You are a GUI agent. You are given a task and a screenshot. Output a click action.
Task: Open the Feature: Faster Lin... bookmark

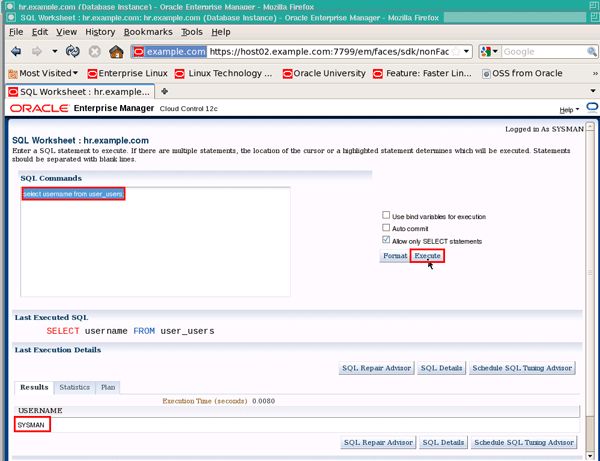pyautogui.click(x=422, y=73)
